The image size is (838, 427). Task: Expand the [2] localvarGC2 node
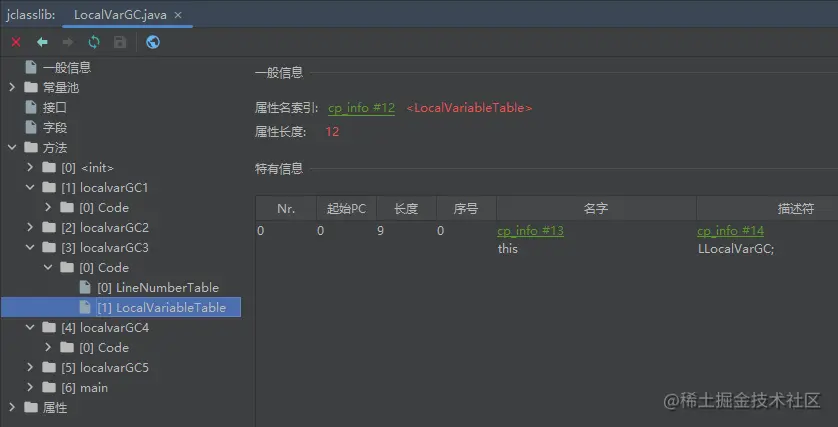(30, 228)
